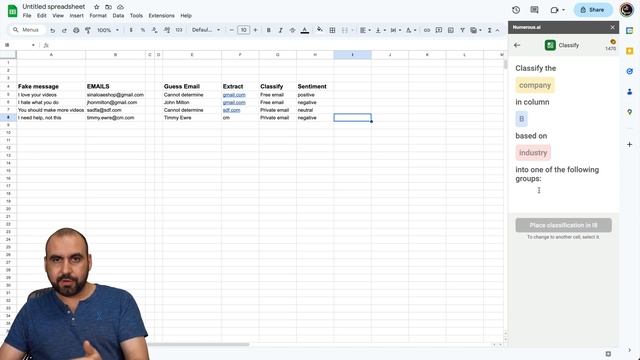Screen dimensions: 640x360
Task: Open the Google account avatar
Action: click(627, 10)
